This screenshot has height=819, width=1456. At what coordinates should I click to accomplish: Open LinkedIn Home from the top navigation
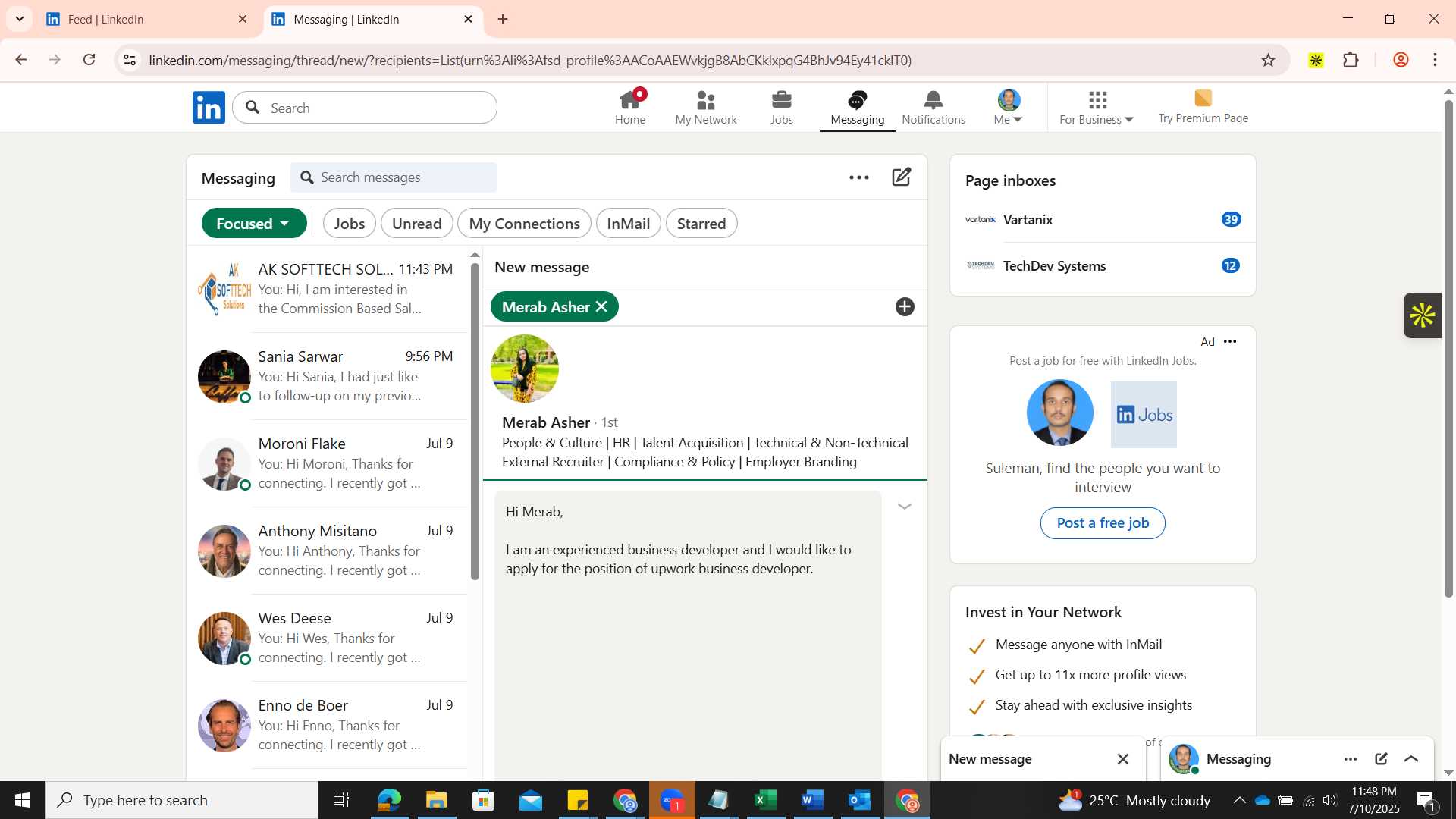(630, 107)
